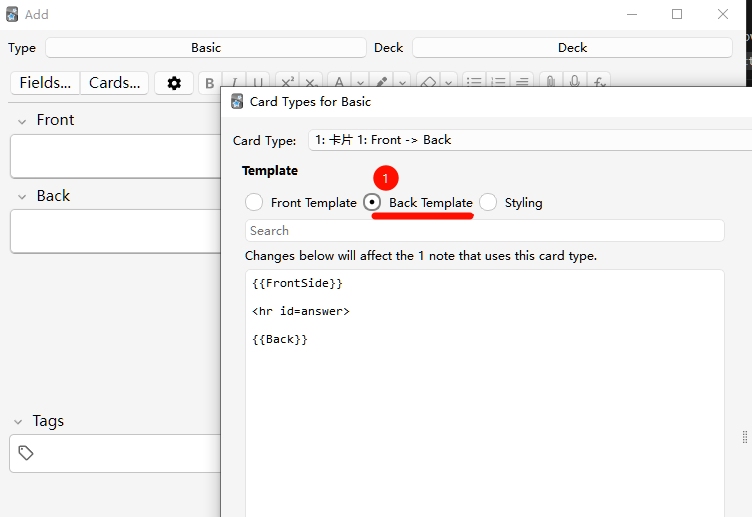This screenshot has width=752, height=517.
Task: Toggle italic formatting in Add window
Action: pyautogui.click(x=234, y=82)
